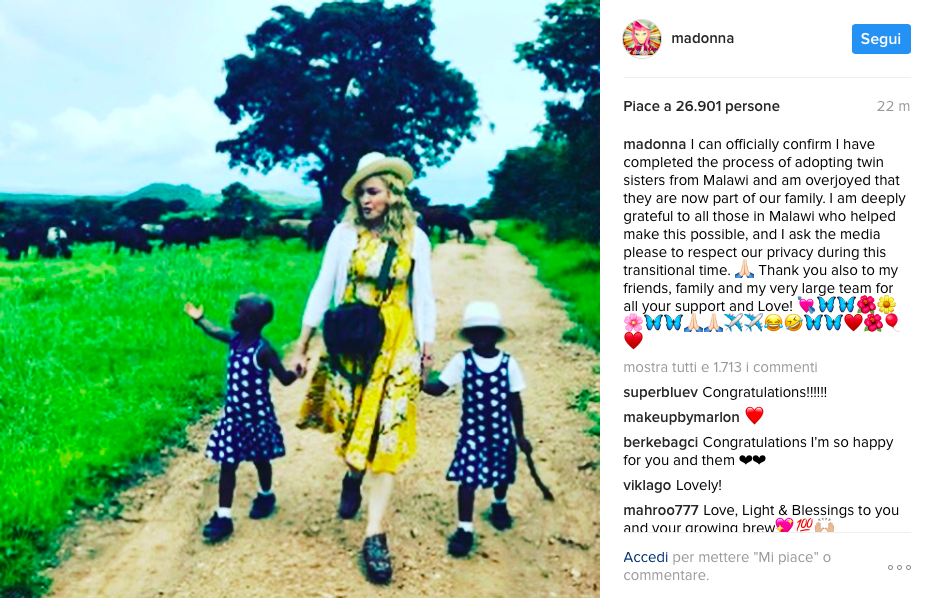Click the red balloon emoji in the caption
This screenshot has height=598, width=933.
coord(893,322)
